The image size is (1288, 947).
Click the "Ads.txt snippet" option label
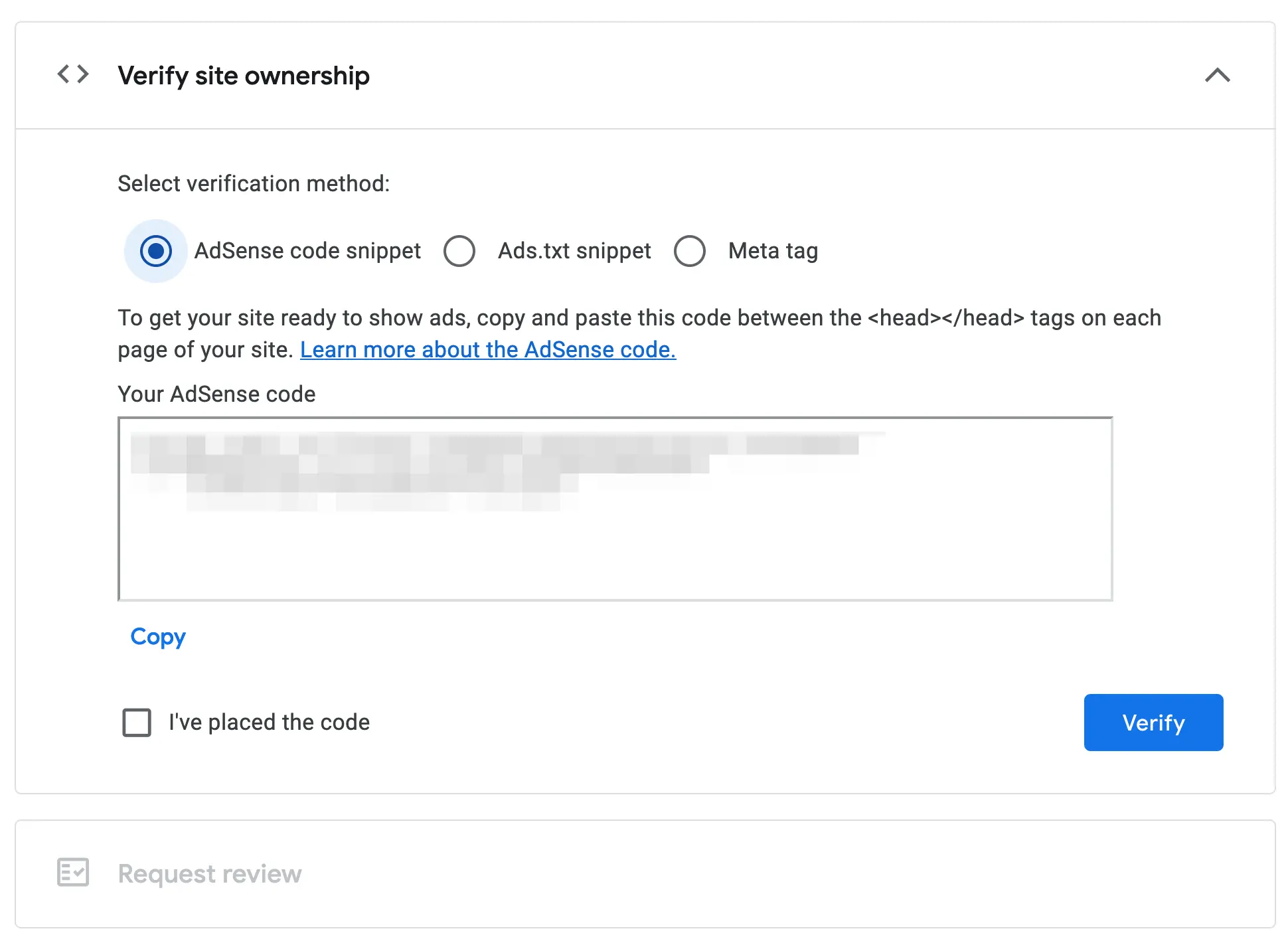tap(574, 251)
